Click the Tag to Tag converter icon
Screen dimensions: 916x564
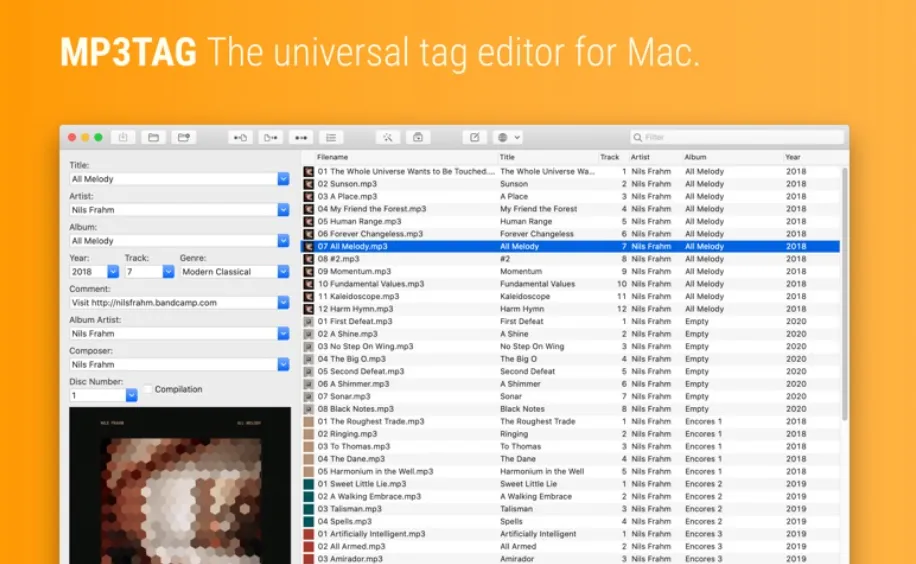pos(301,137)
